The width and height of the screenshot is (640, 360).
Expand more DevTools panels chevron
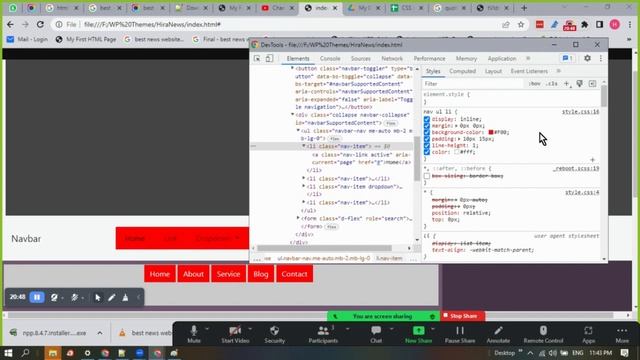coord(528,58)
